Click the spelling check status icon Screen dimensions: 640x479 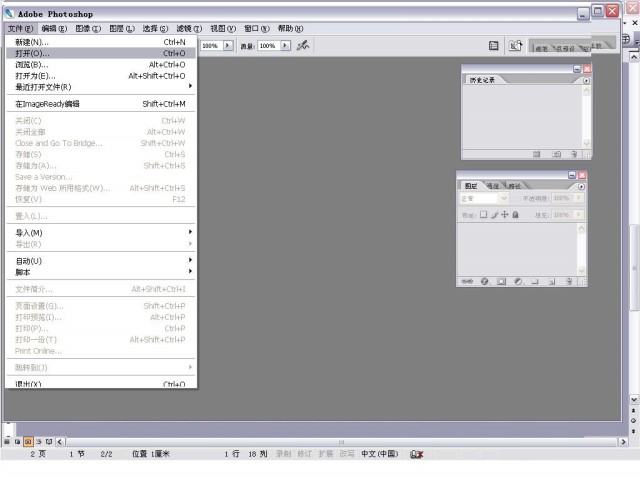point(416,454)
